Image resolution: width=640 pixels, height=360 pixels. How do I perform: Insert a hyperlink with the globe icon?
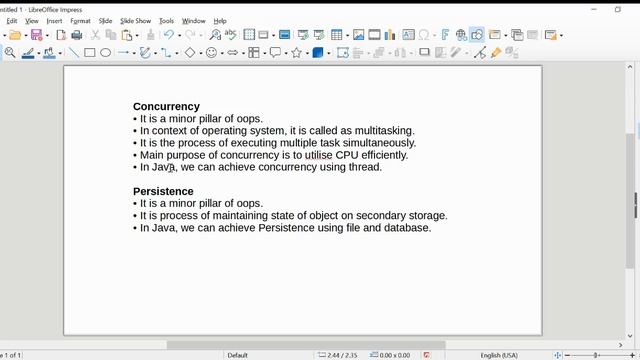[x=461, y=35]
